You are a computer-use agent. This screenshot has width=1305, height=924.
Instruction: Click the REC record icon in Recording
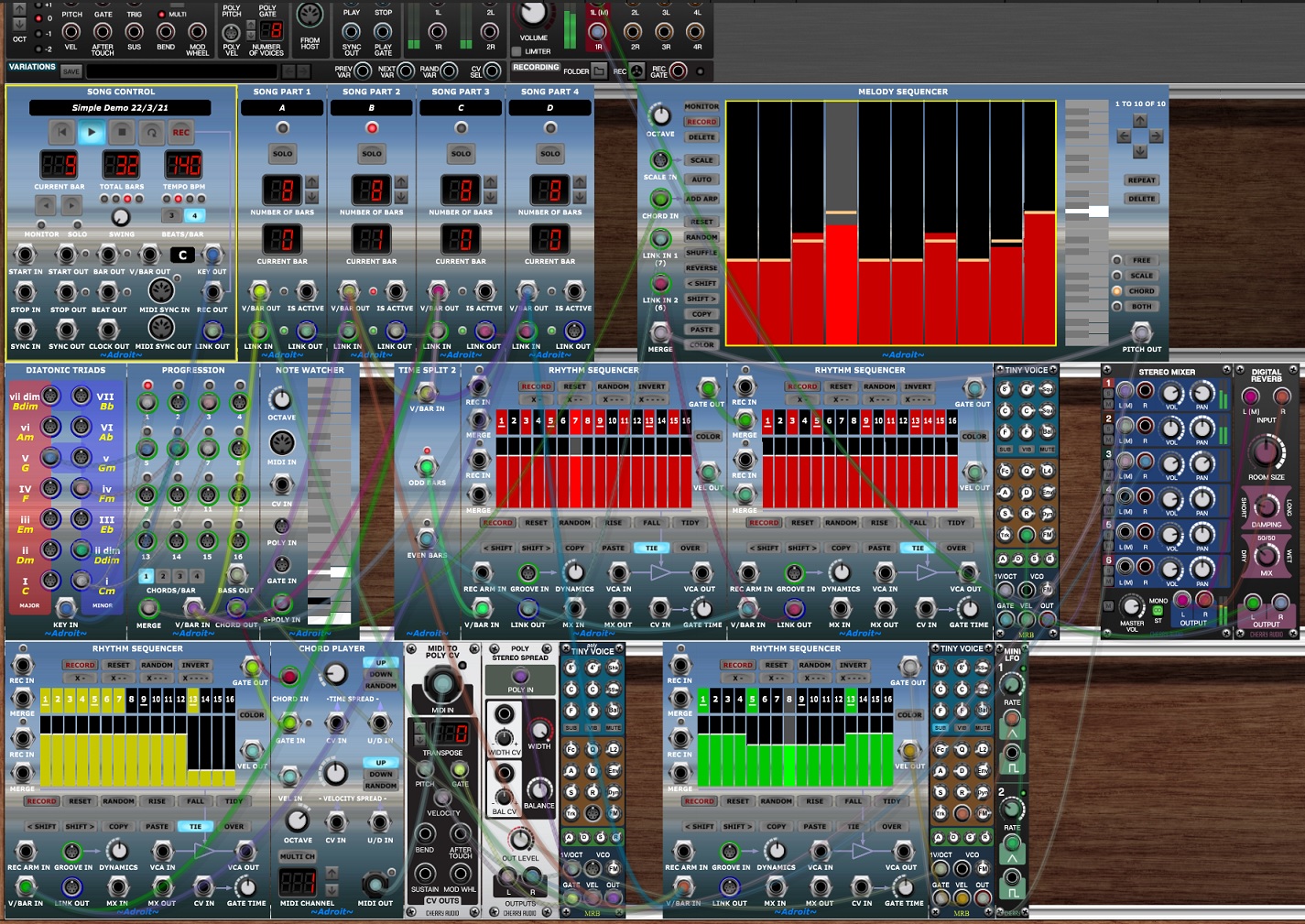[636, 71]
